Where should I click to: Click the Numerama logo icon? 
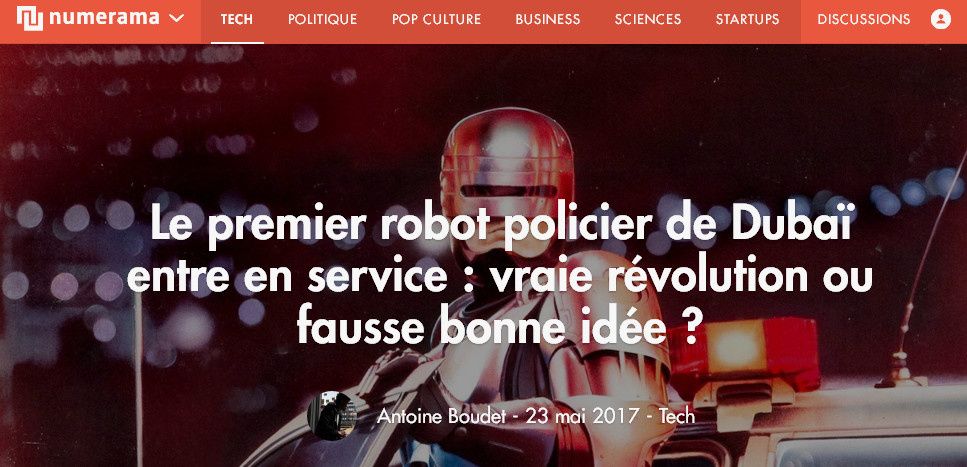click(30, 19)
